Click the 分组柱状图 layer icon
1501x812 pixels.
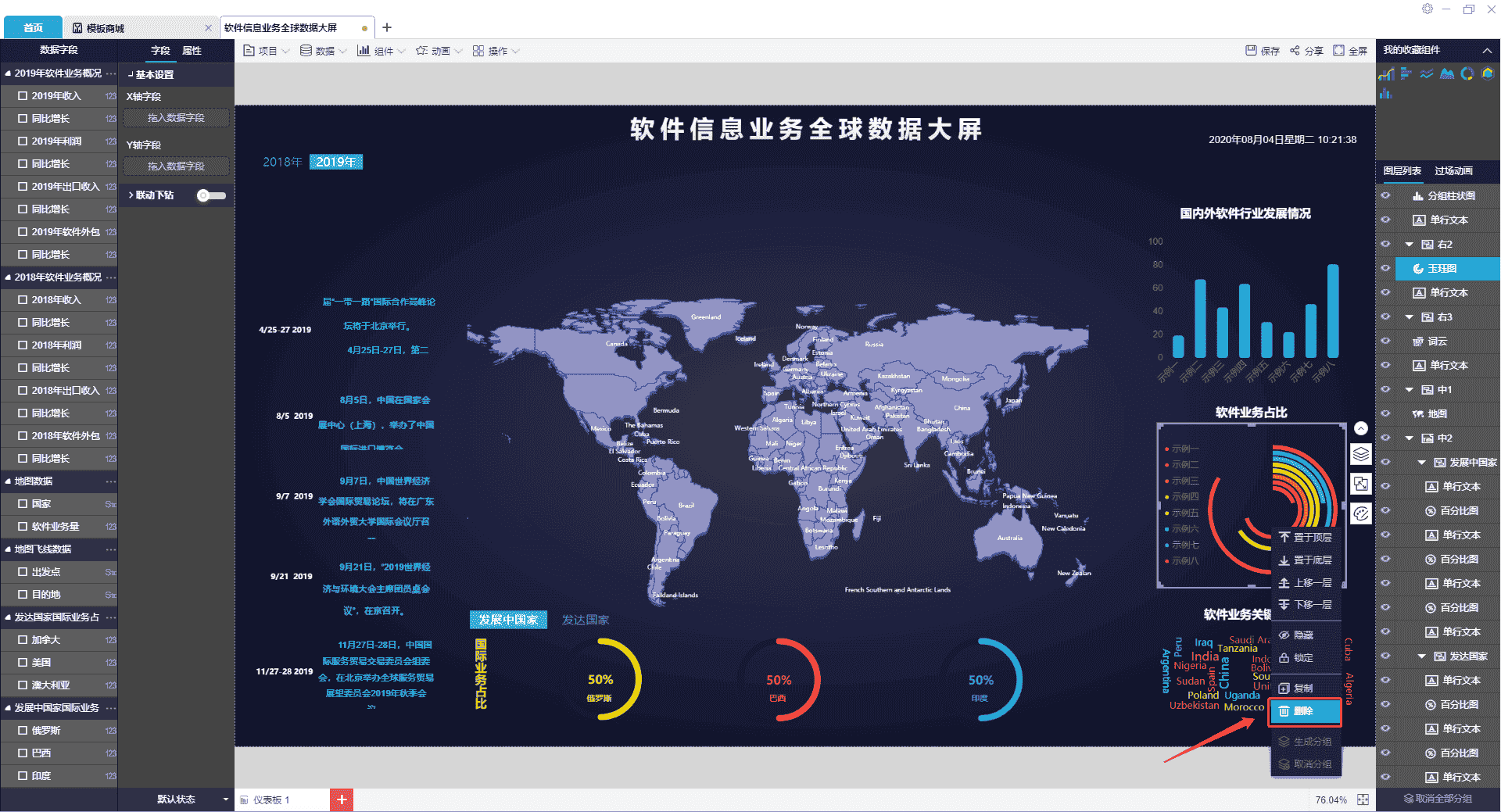coord(1417,196)
